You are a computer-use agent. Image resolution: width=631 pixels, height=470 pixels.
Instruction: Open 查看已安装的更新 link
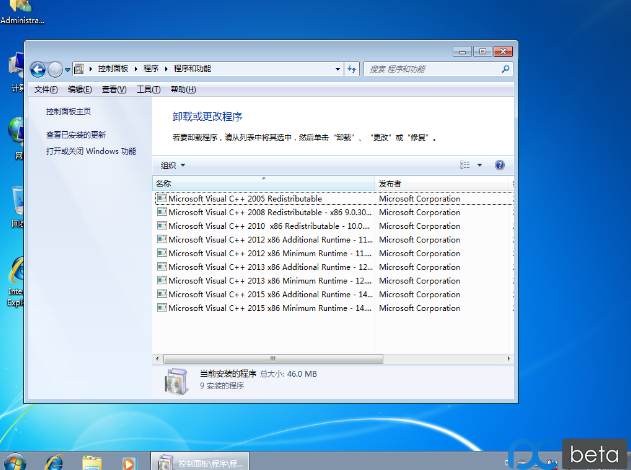point(76,135)
